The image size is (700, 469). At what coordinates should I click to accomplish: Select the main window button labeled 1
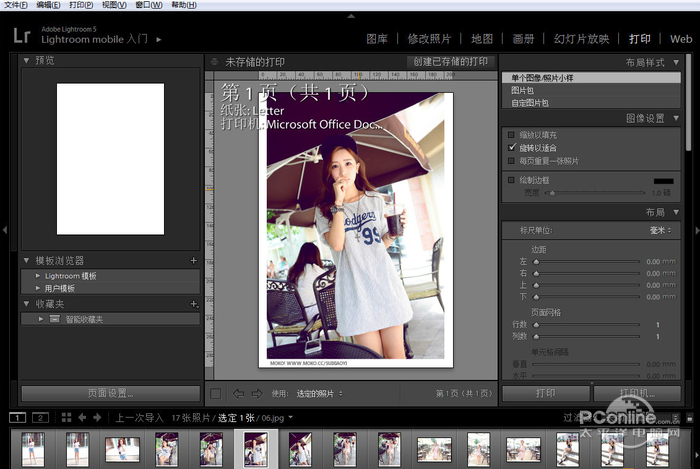[x=18, y=417]
